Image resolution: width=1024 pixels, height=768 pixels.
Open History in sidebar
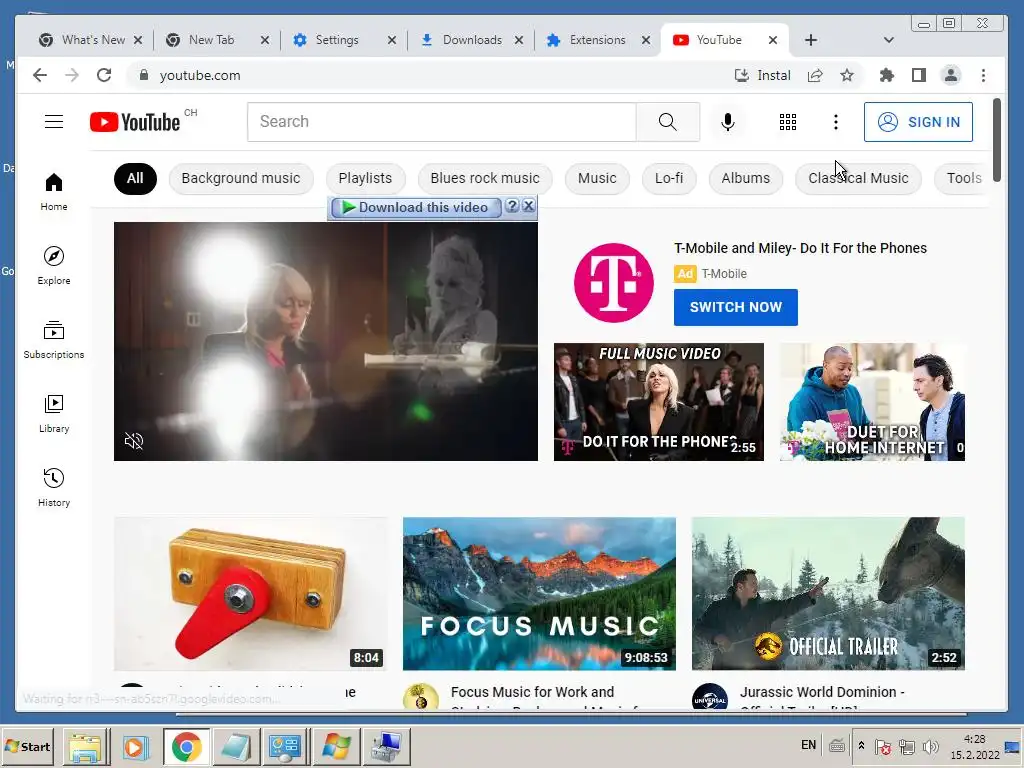54,487
